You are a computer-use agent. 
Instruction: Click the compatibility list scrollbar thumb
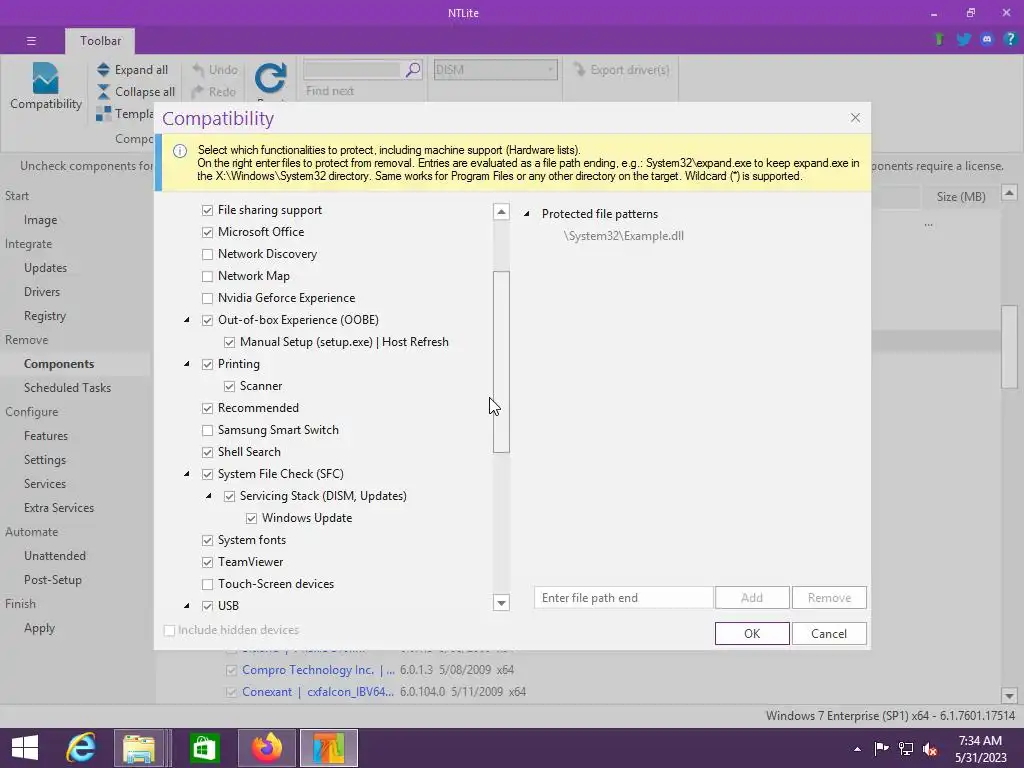(501, 362)
